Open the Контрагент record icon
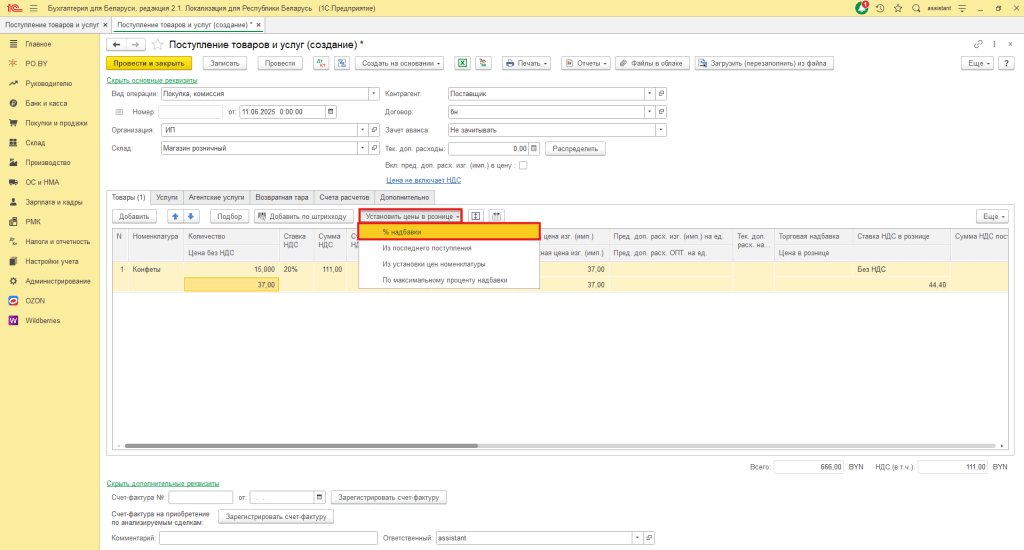Image resolution: width=1024 pixels, height=550 pixels. coord(661,93)
